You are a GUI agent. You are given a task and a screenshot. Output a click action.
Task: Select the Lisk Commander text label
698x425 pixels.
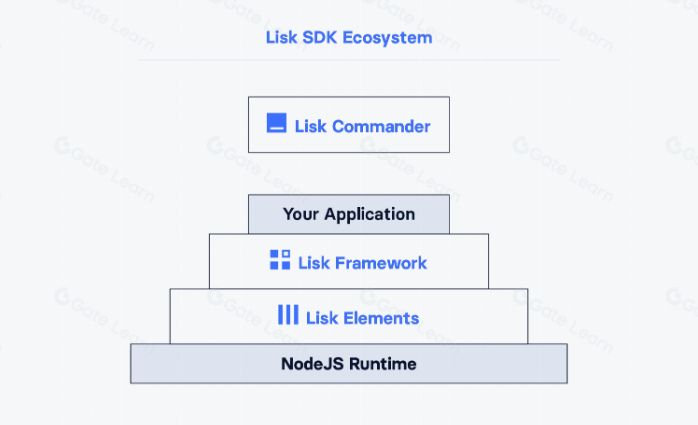[362, 126]
